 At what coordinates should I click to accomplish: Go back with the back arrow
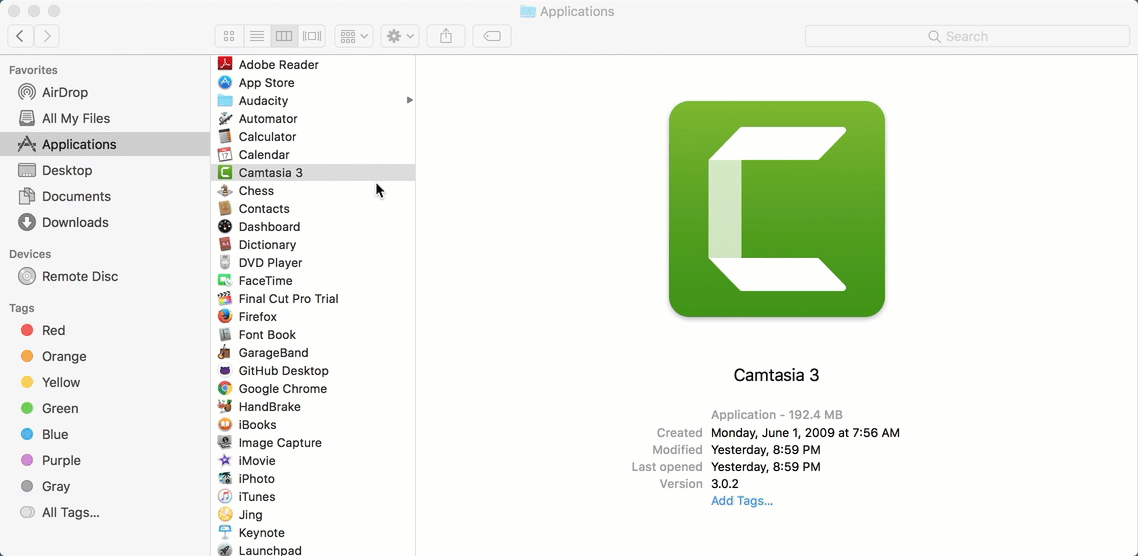click(20, 36)
